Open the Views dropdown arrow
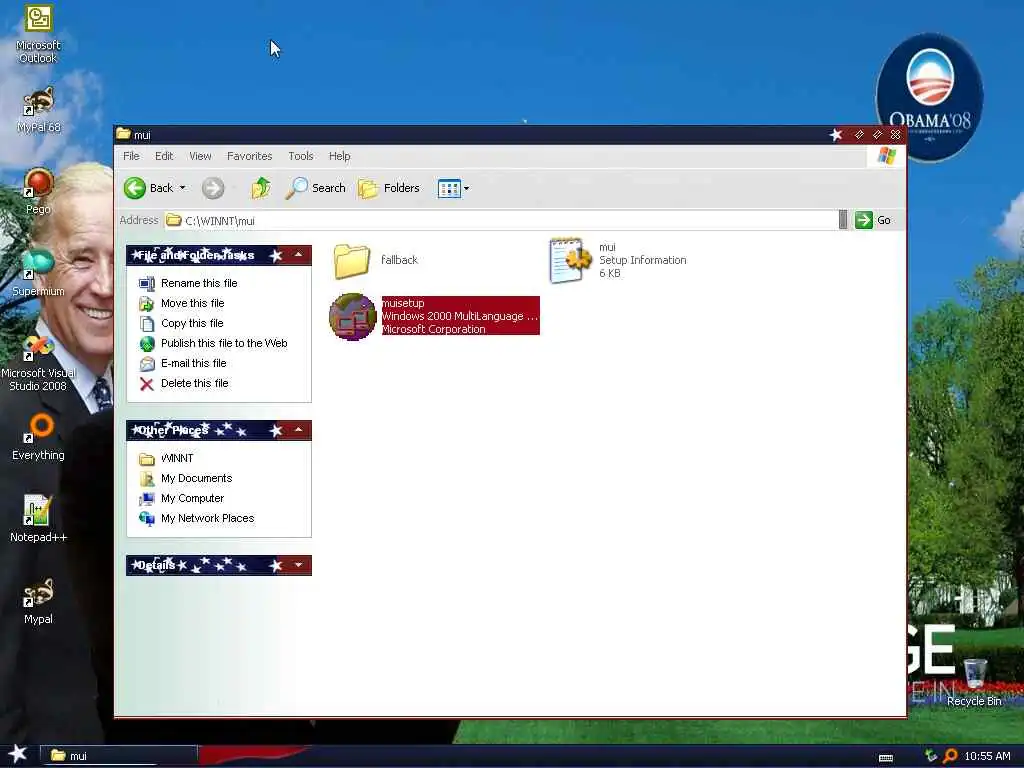The width and height of the screenshot is (1024, 768). point(466,189)
